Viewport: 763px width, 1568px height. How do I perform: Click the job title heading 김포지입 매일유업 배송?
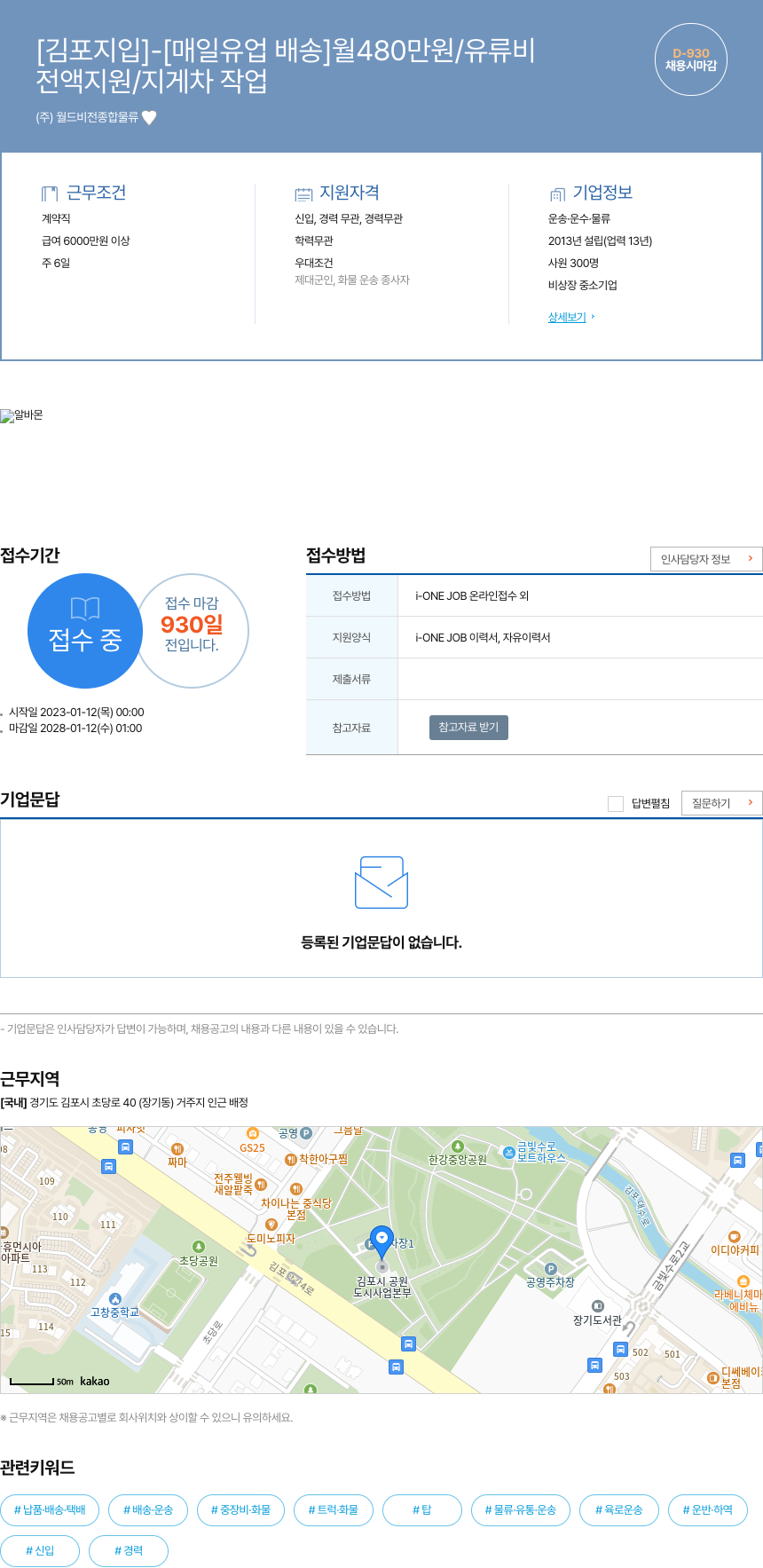click(x=286, y=65)
